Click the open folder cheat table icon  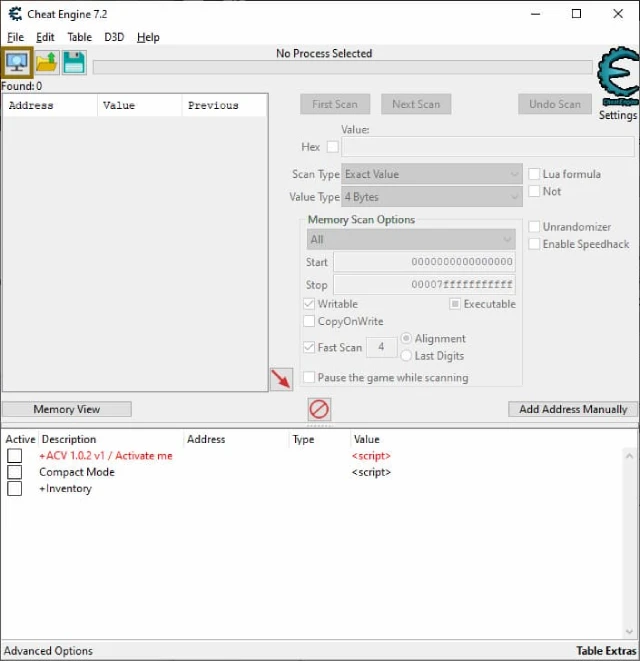(x=47, y=63)
